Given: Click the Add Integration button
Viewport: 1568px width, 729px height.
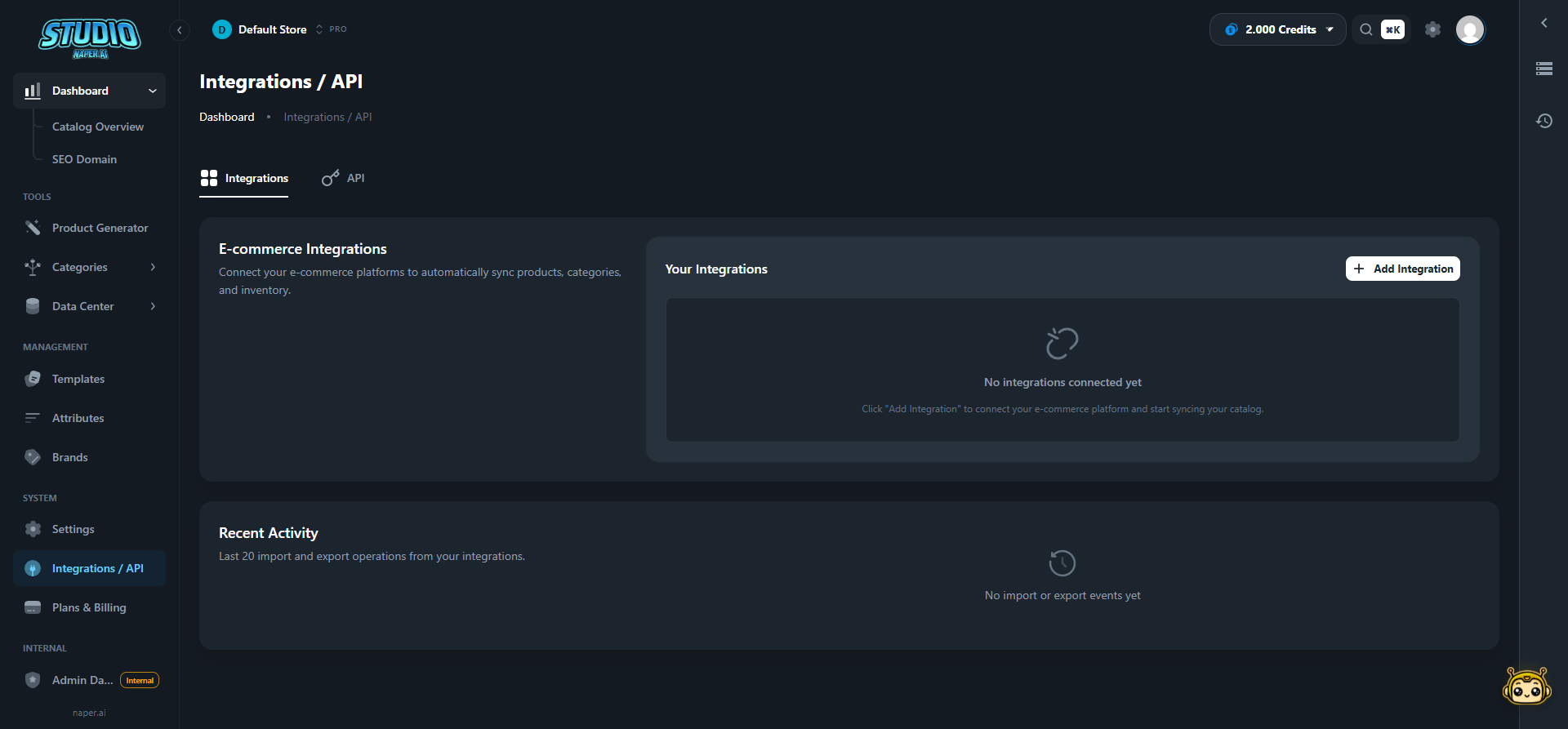Looking at the screenshot, I should [1402, 269].
